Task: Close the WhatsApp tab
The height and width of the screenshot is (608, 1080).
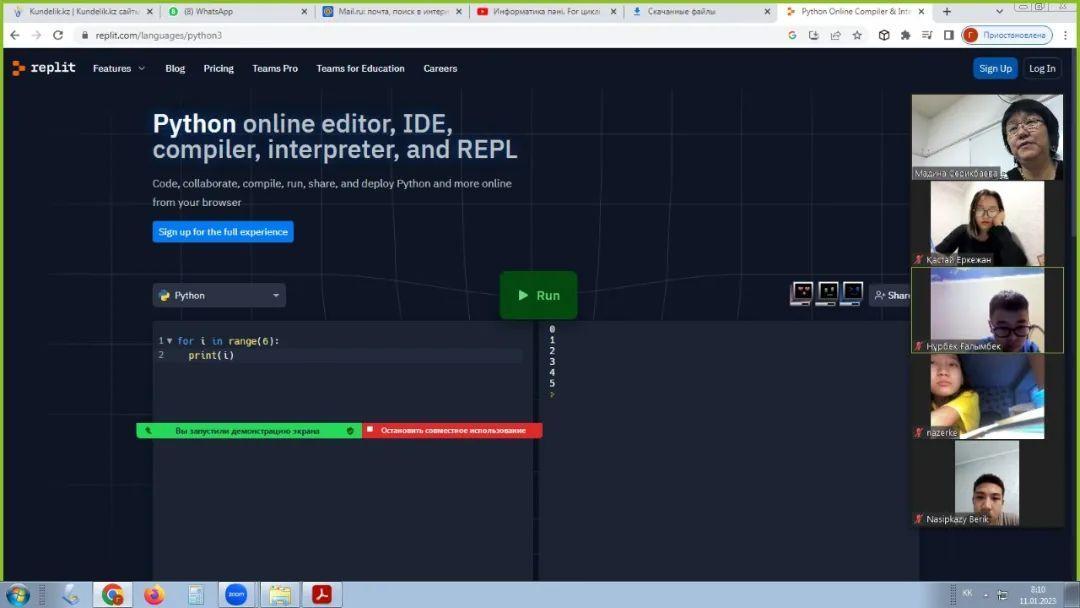Action: 304,12
